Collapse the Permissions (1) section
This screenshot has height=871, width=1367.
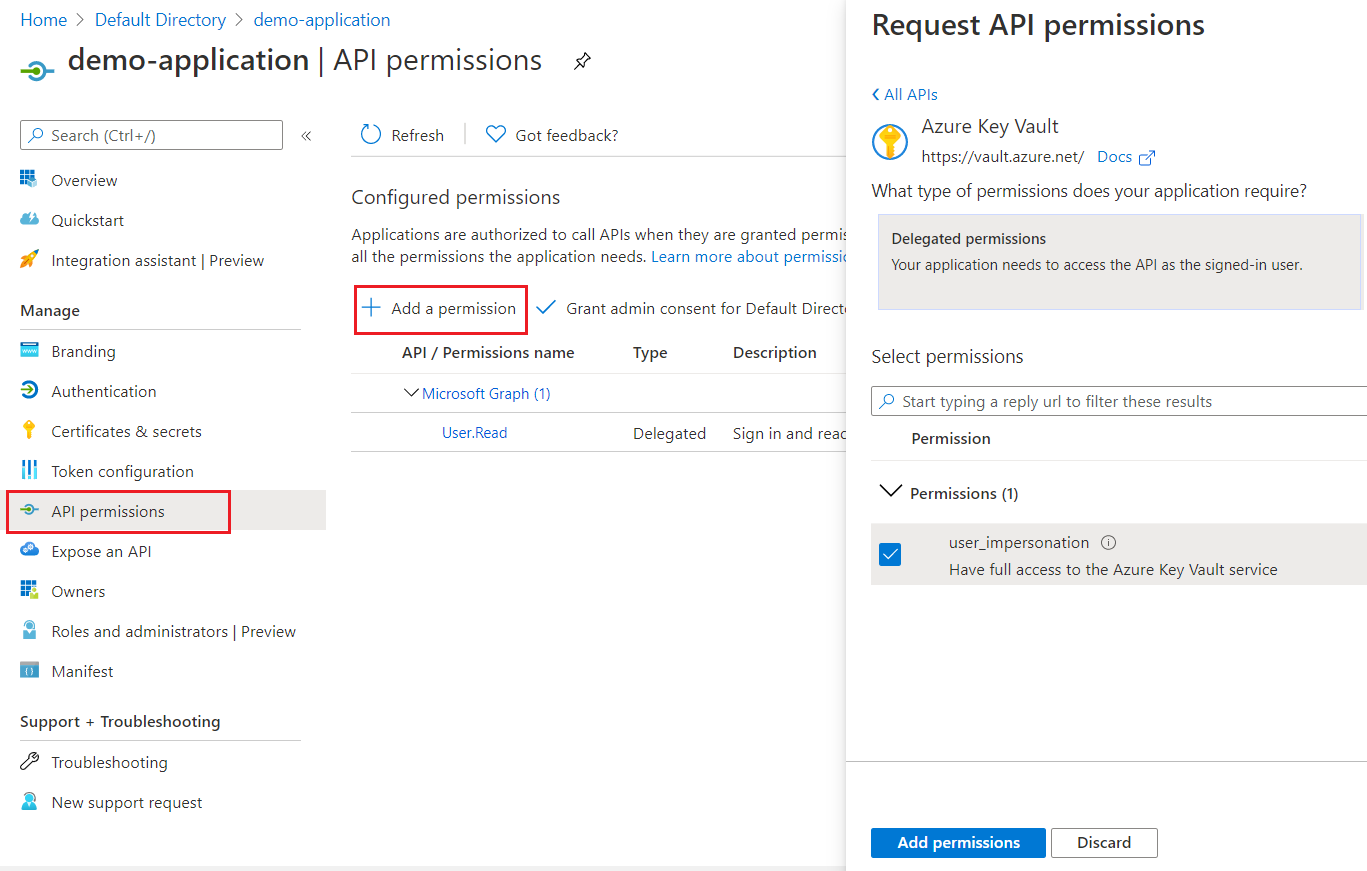[890, 491]
